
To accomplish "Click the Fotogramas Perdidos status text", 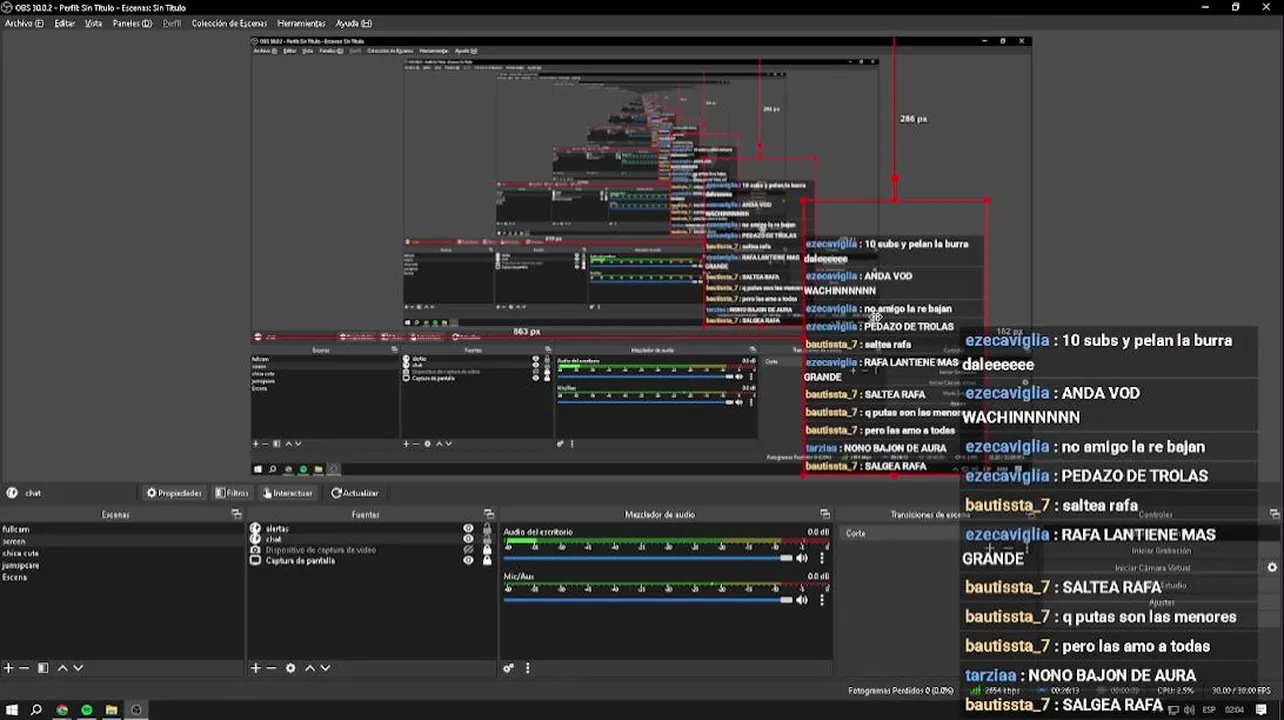I will (901, 690).
